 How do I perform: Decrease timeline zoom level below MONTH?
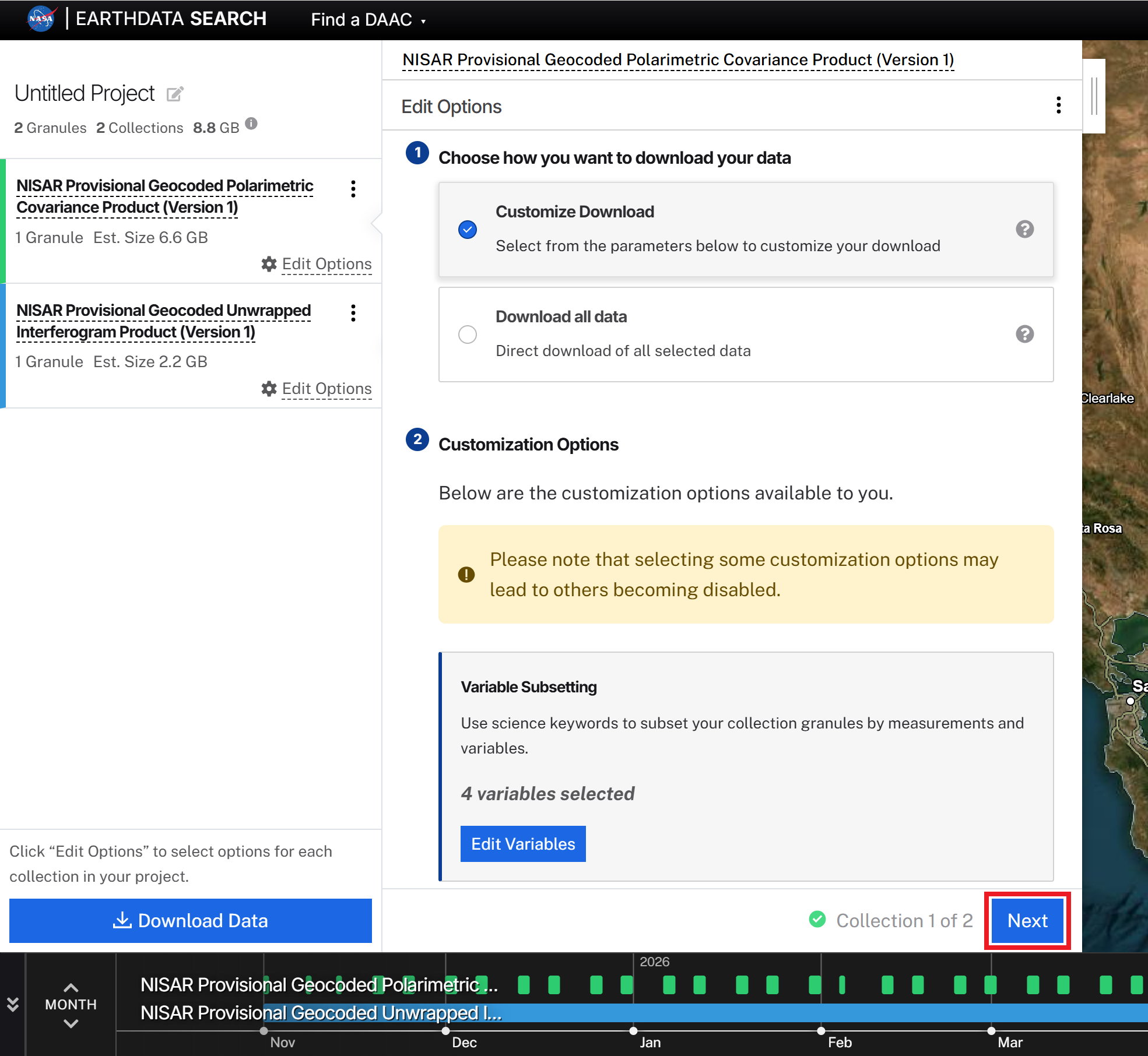[x=71, y=1024]
